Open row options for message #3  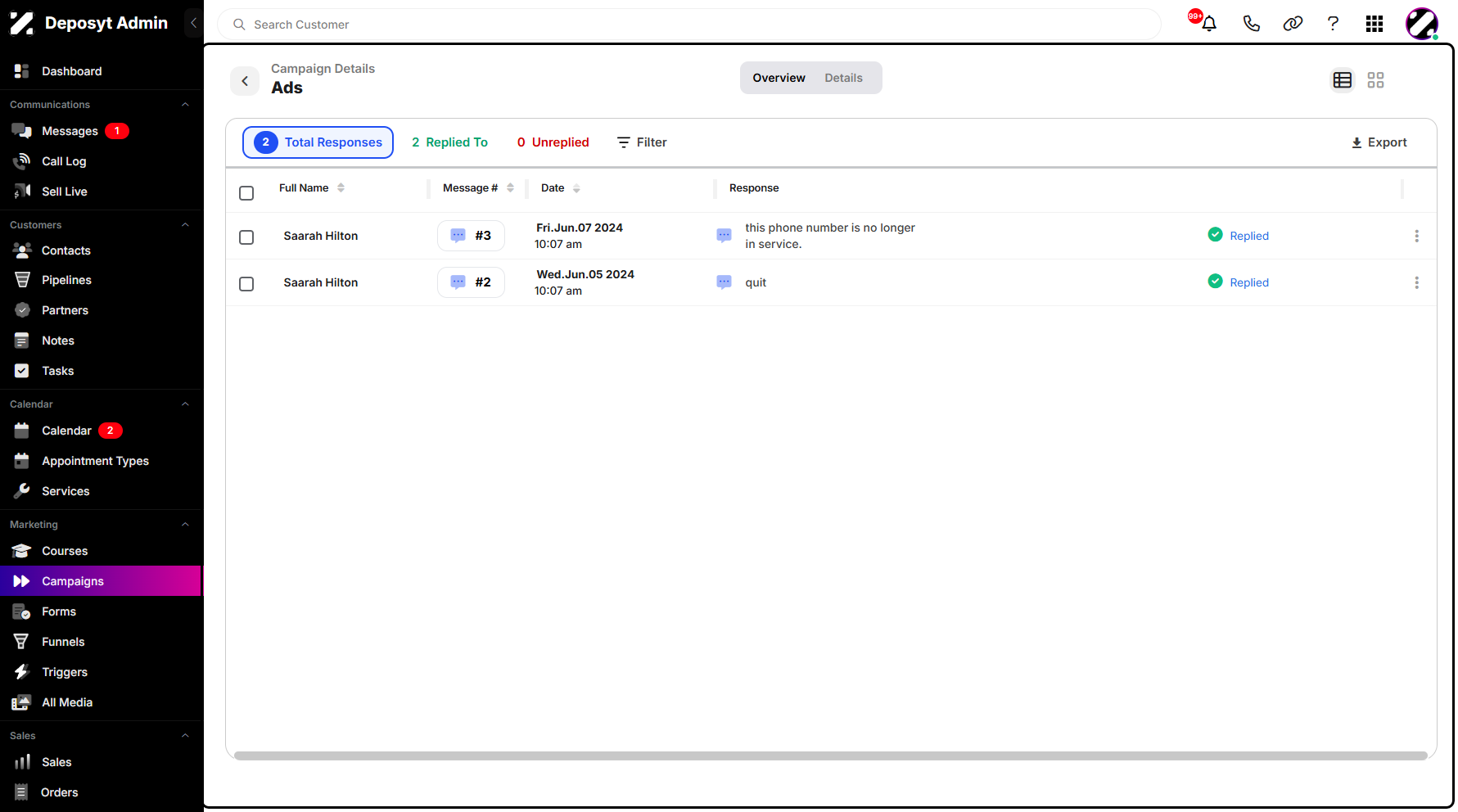(1416, 236)
